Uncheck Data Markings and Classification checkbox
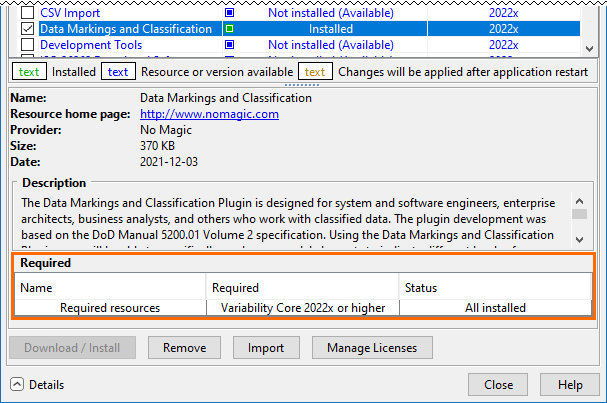 (28, 29)
